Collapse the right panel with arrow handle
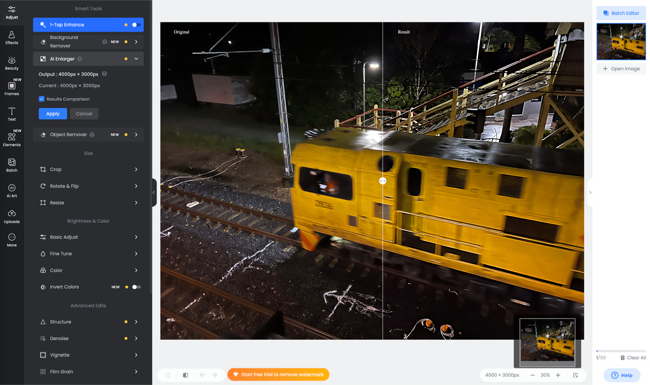Viewport: 650px width, 385px height. point(590,192)
